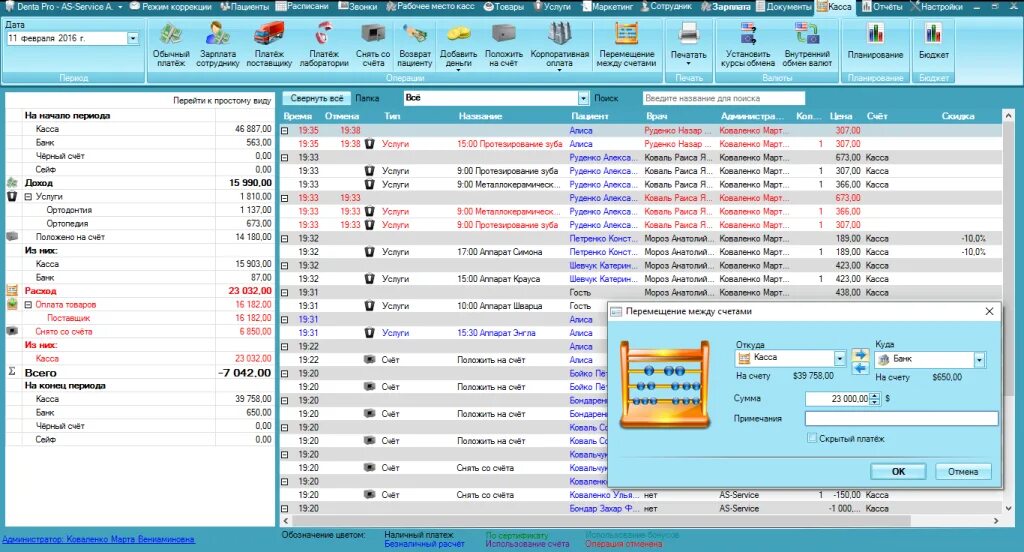This screenshot has height=552, width=1024.
Task: Click Доход icon in summary panel
Action: pyautogui.click(x=12, y=183)
